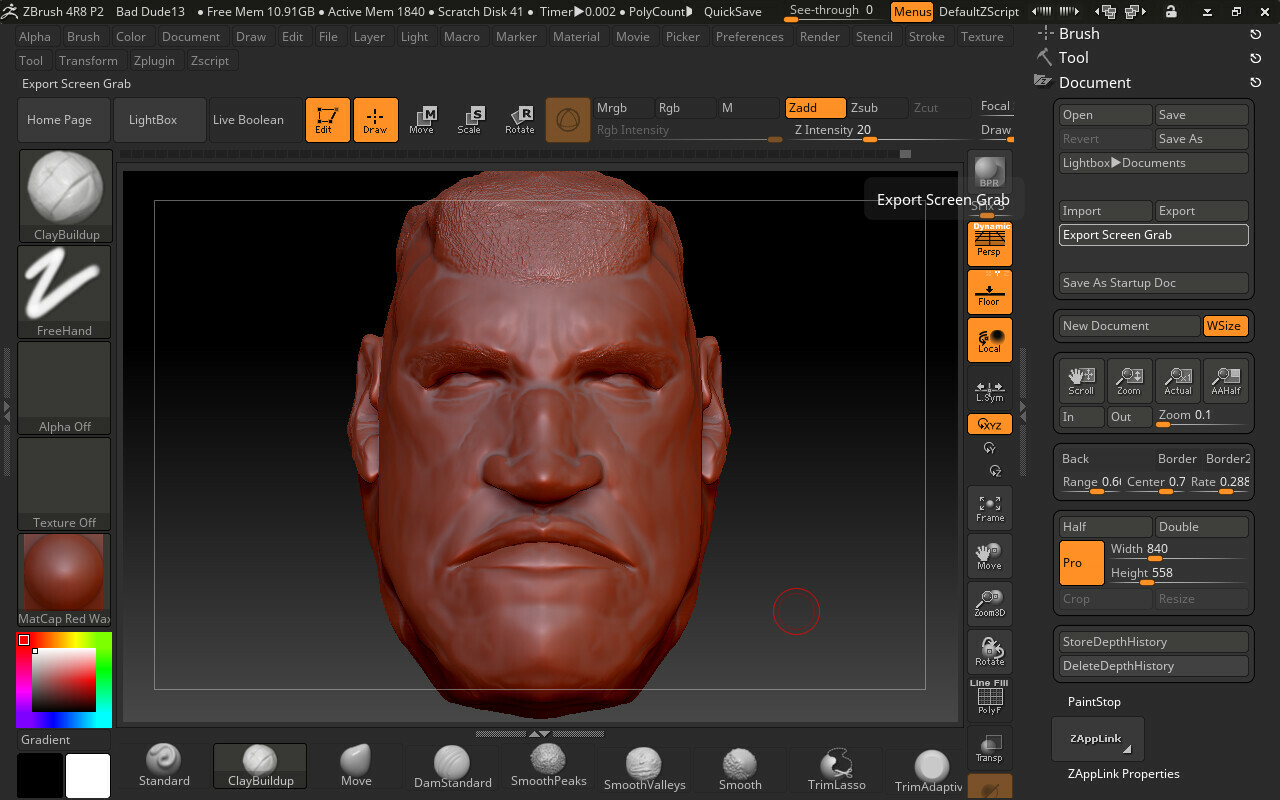The image size is (1280, 800).
Task: Click the Export Screen Grab button
Action: [x=1152, y=234]
